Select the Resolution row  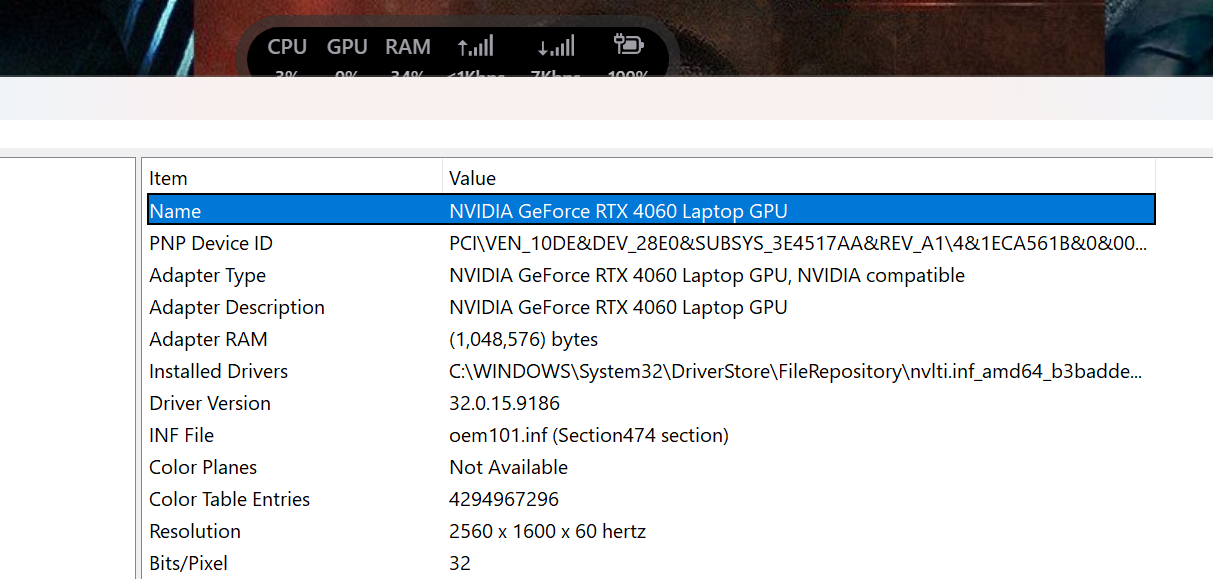click(x=651, y=531)
